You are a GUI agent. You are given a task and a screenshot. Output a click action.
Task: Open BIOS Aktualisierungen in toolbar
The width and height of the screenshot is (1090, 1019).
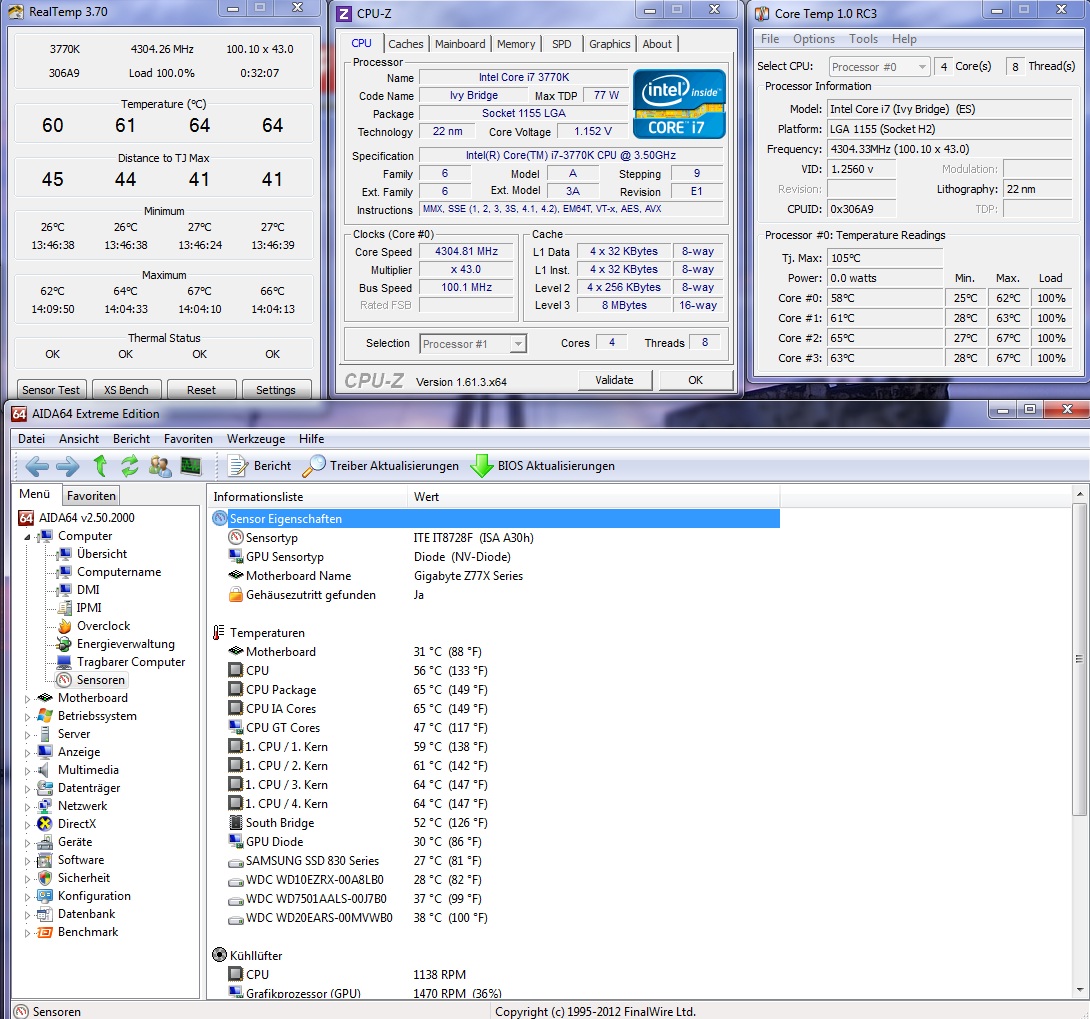[x=542, y=466]
